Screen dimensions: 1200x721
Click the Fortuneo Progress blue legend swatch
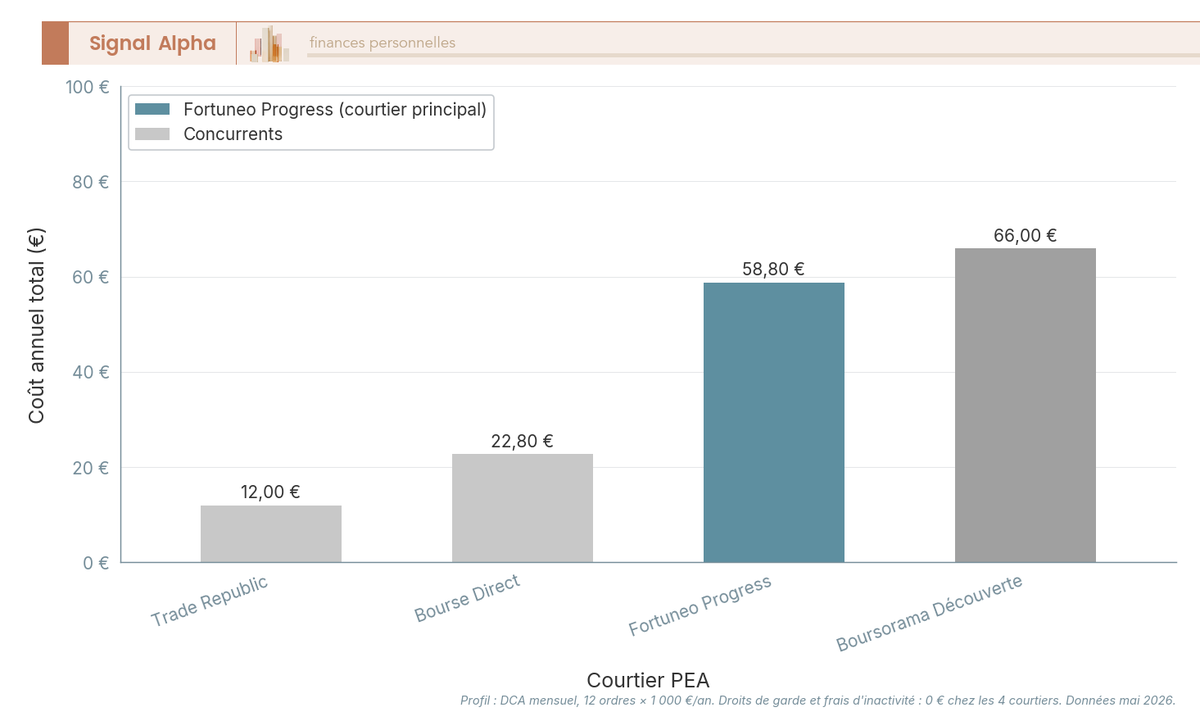[x=153, y=109]
